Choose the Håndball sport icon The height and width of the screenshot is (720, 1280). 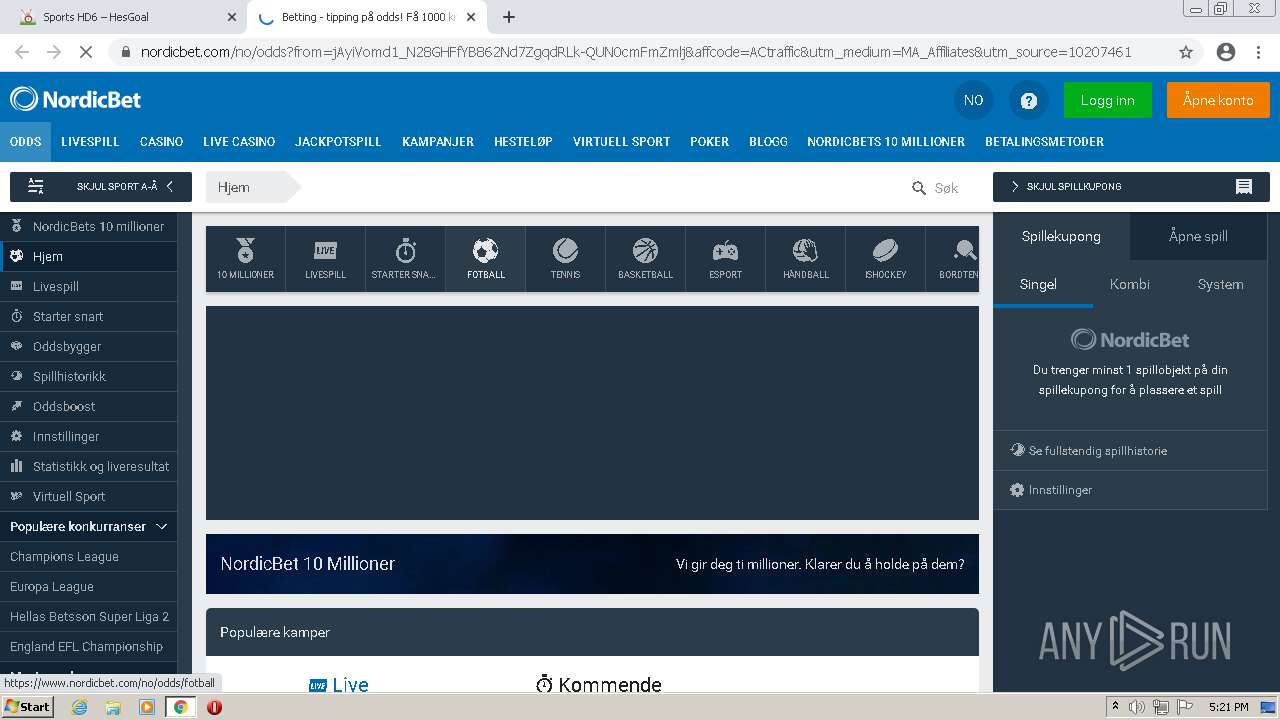(805, 259)
